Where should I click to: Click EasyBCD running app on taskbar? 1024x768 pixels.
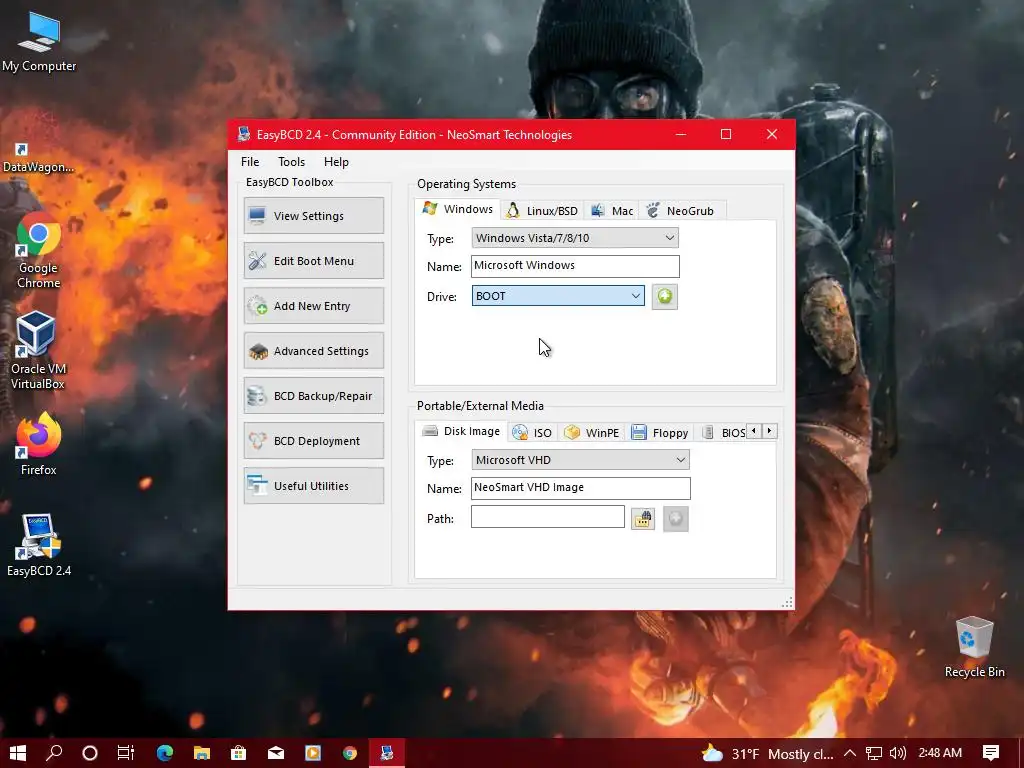387,753
